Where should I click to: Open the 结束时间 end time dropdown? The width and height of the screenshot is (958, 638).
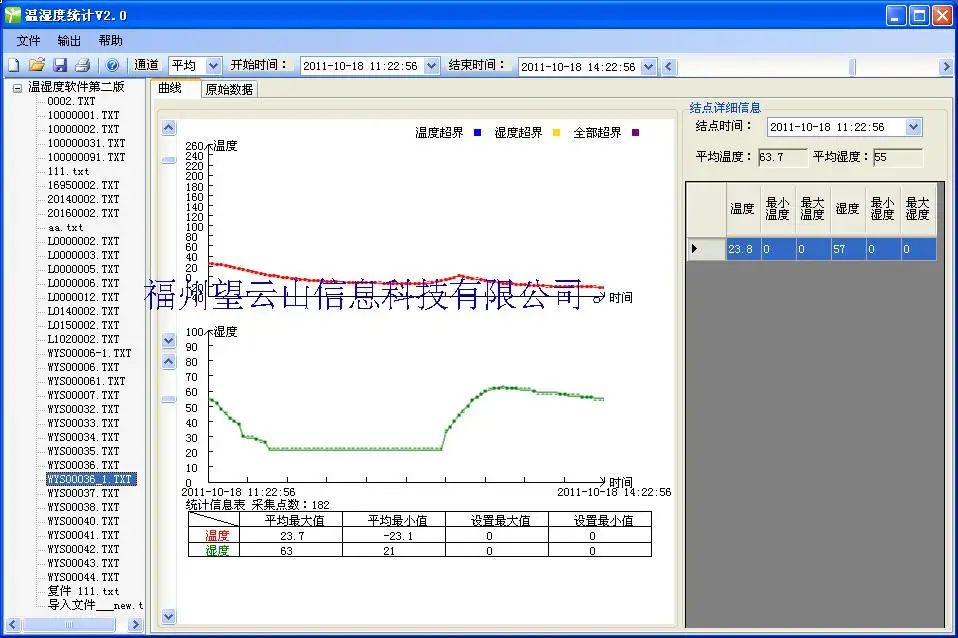click(x=649, y=67)
